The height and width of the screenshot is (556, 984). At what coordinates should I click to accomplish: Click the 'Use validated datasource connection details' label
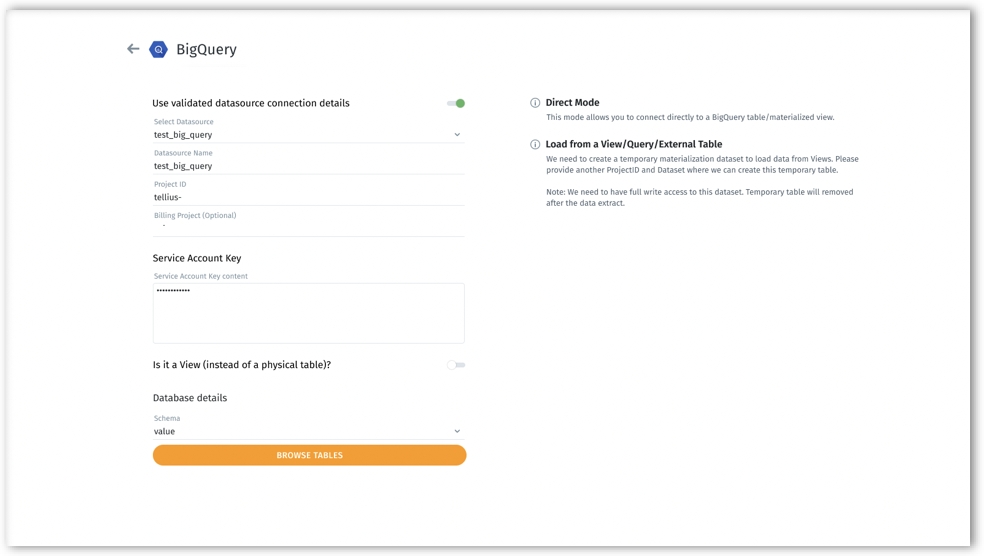(x=251, y=103)
